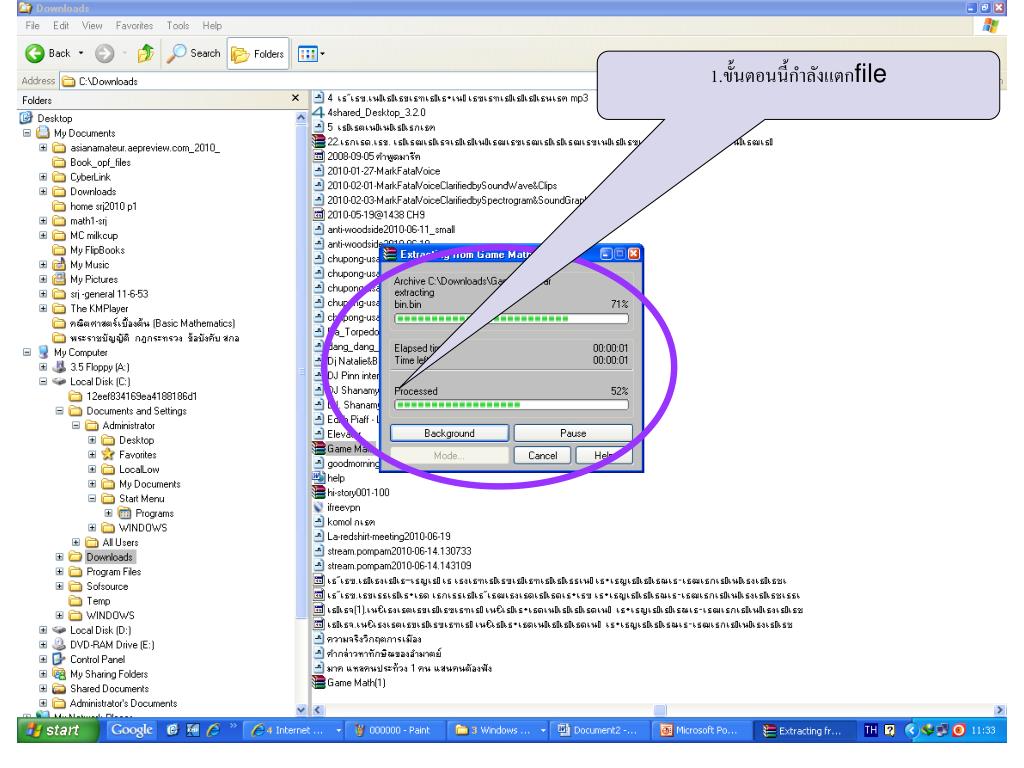
Task: Select the Program Files folder
Action: tap(114, 572)
